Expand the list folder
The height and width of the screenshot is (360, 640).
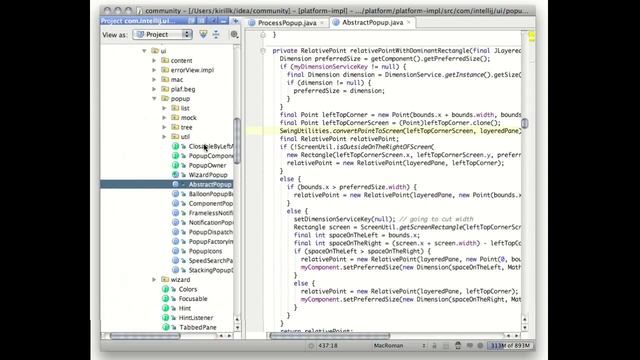tap(164, 108)
